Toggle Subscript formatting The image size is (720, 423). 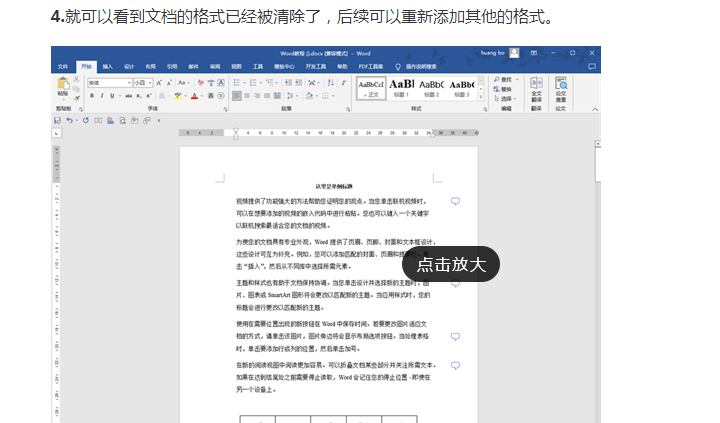139,96
